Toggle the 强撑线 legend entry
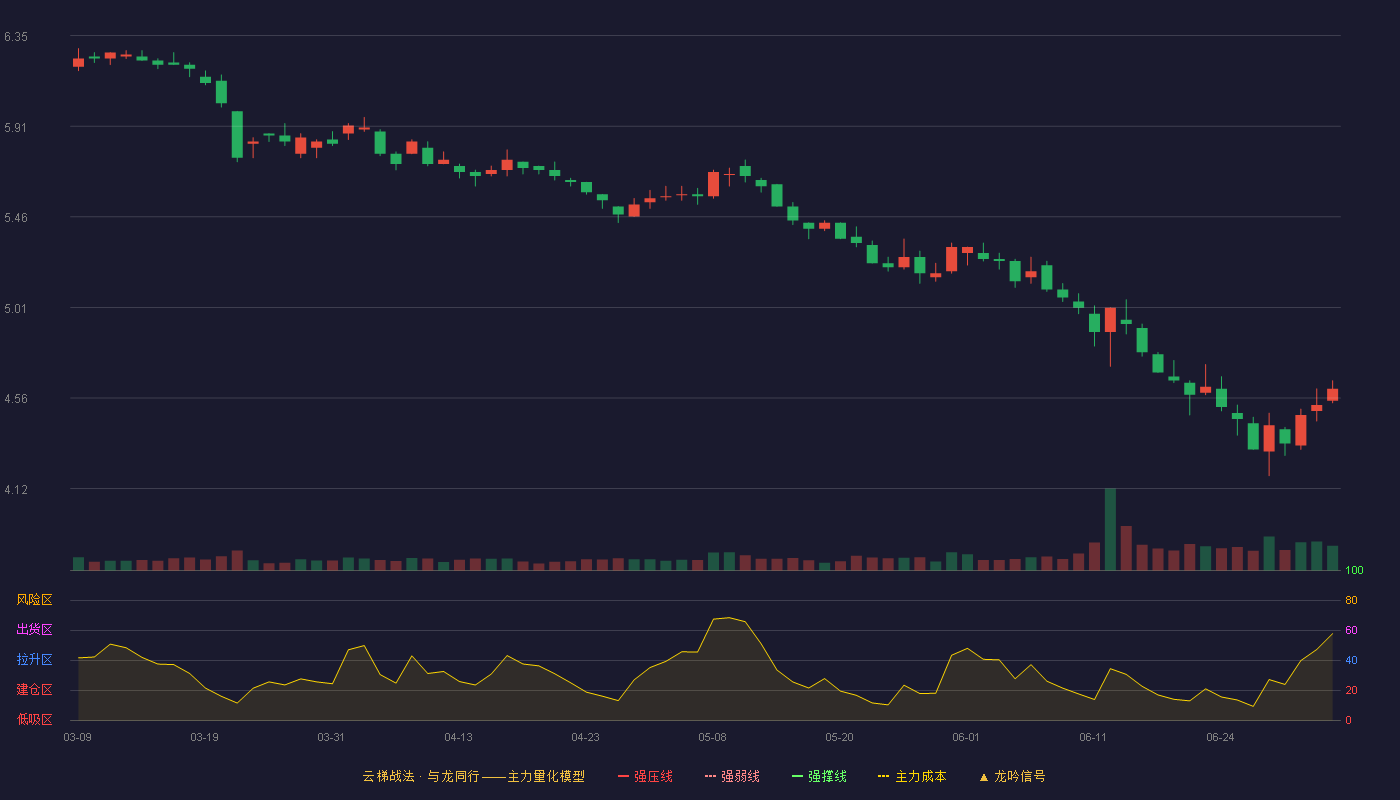1400x800 pixels. (819, 776)
